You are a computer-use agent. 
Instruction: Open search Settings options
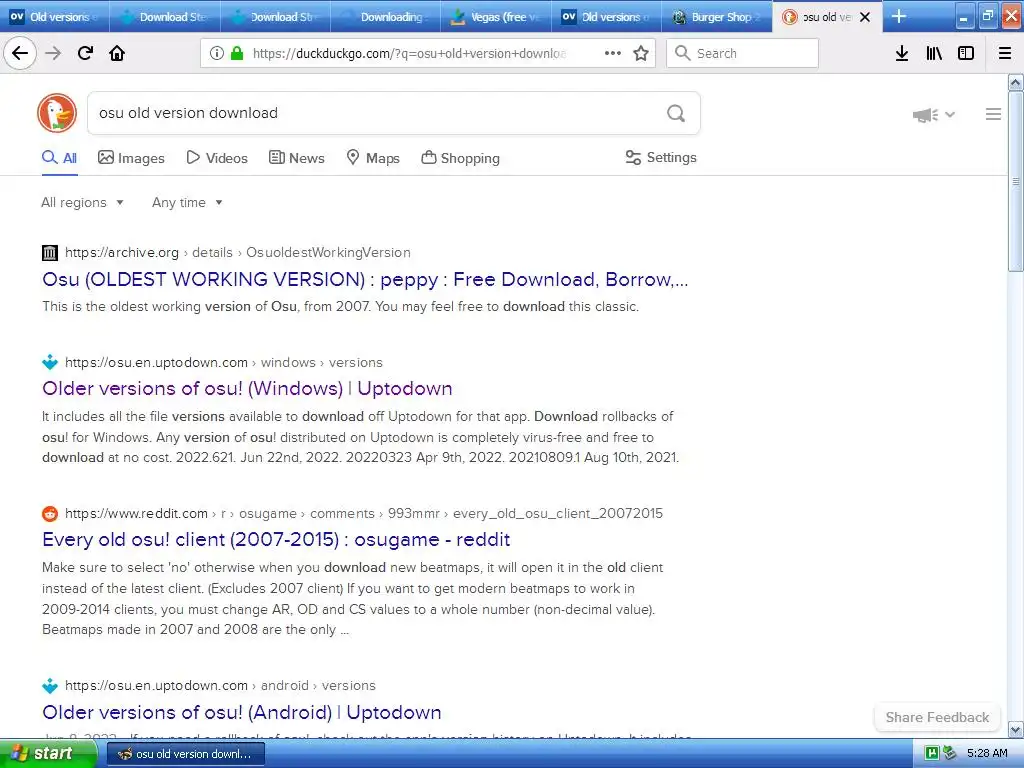[x=661, y=157]
